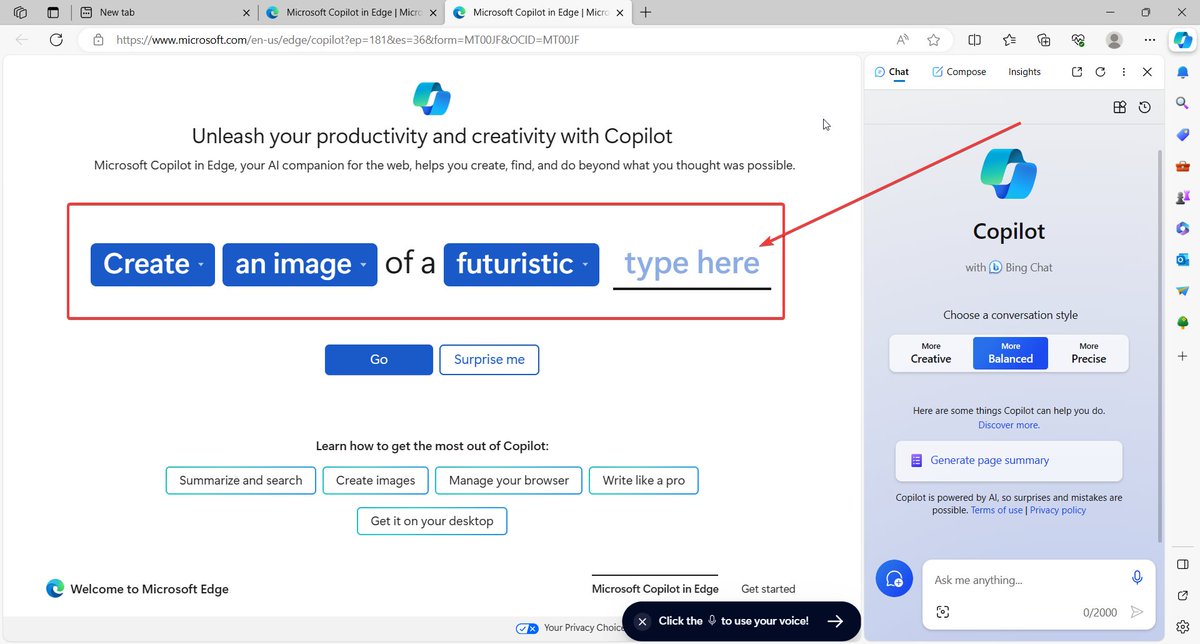
Task: Open Copilot pane link in new tab
Action: (x=1076, y=72)
